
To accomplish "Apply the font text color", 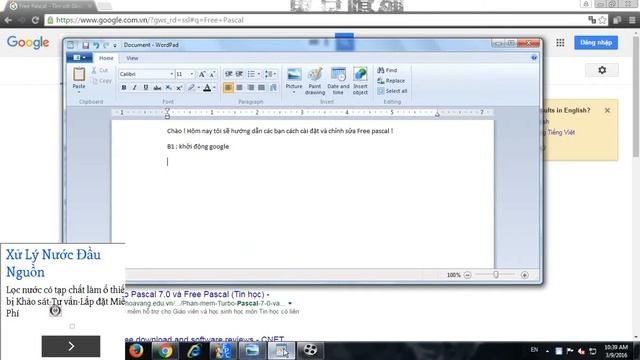I will point(207,87).
